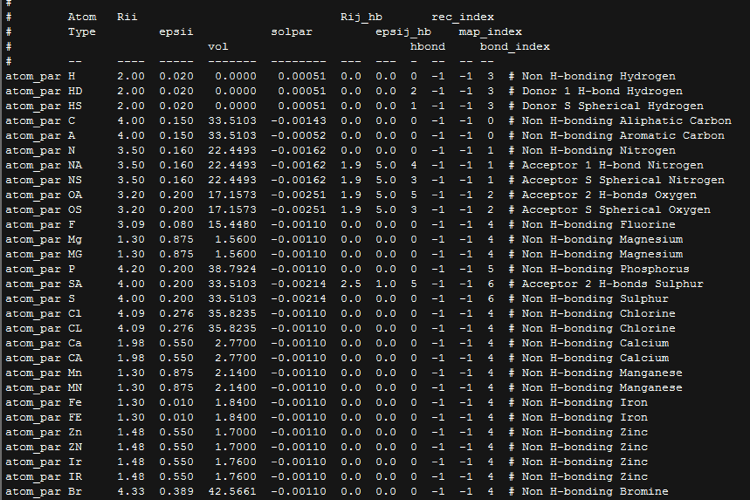
Task: Click the Rii value '3.09' for F
Action: coord(131,225)
